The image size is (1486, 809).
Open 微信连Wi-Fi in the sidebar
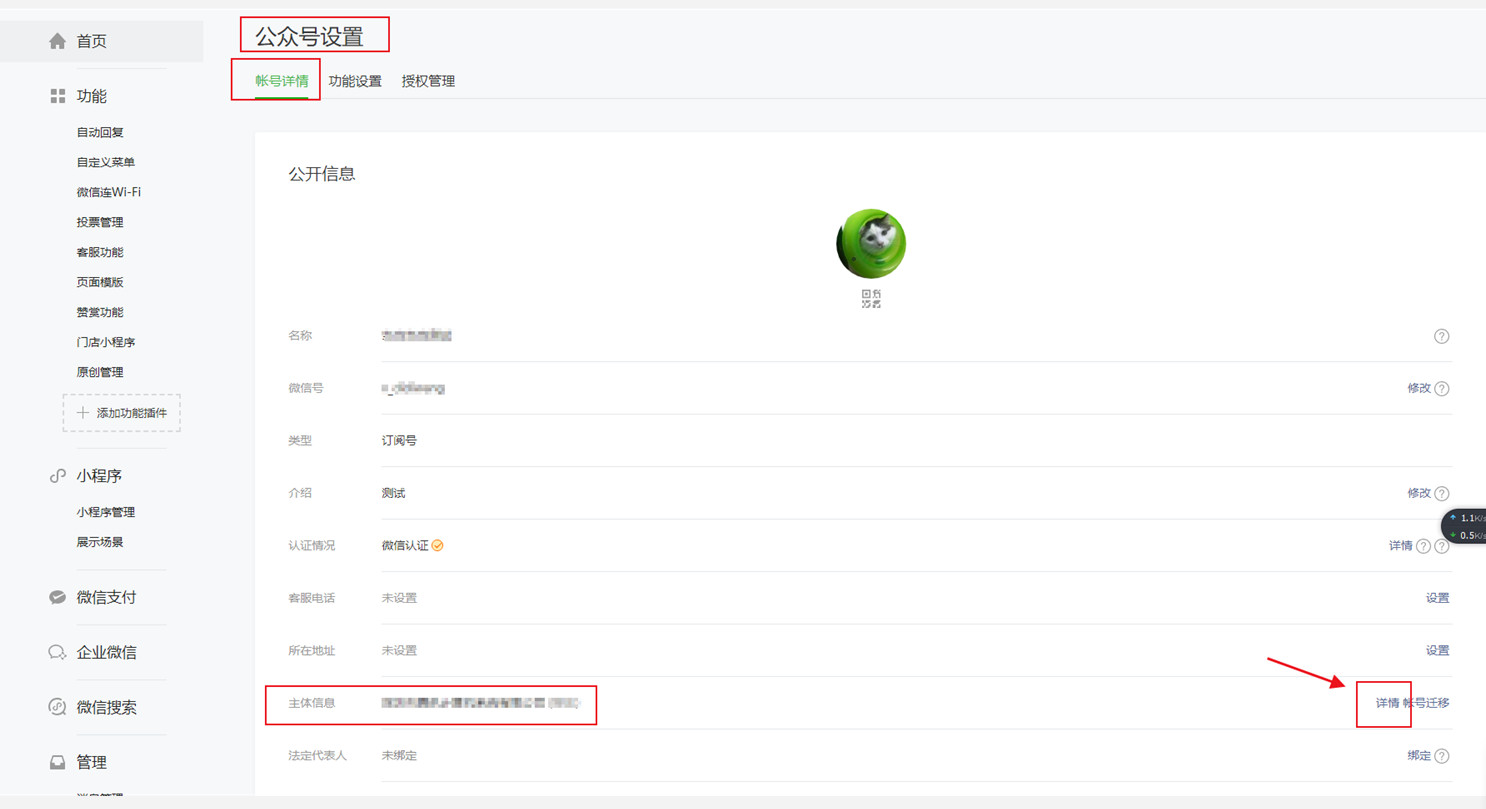[x=109, y=192]
